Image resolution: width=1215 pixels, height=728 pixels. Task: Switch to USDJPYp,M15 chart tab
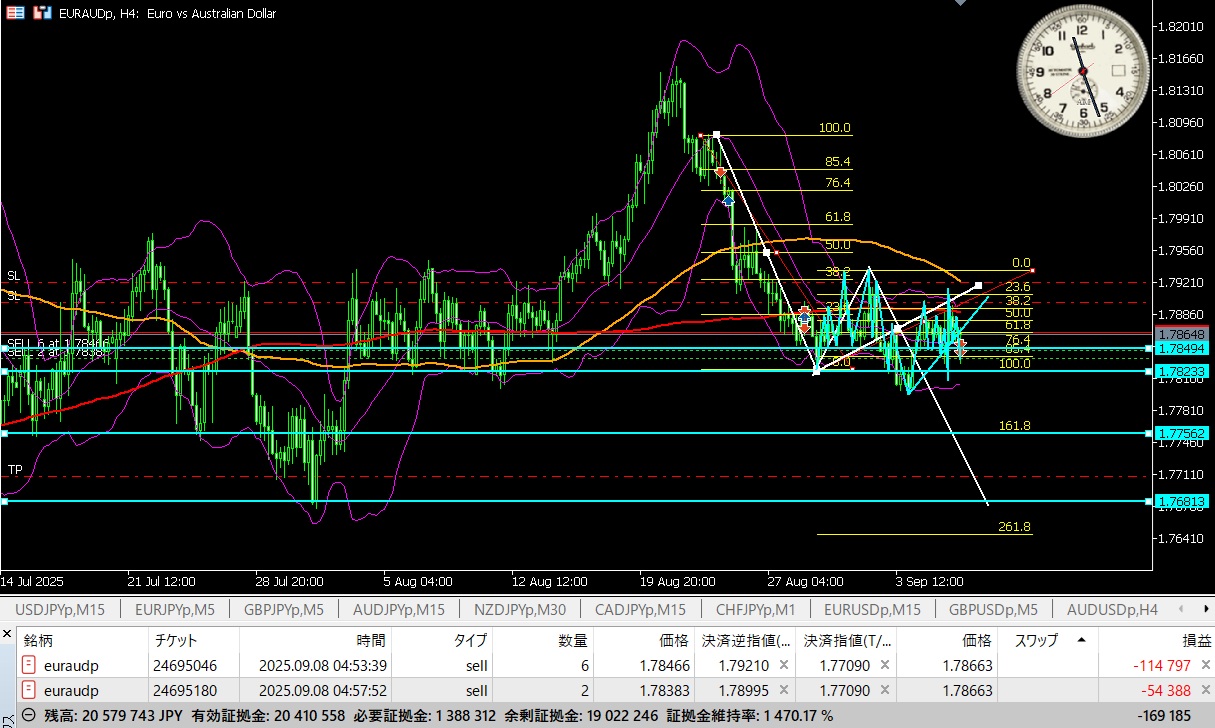pos(60,609)
